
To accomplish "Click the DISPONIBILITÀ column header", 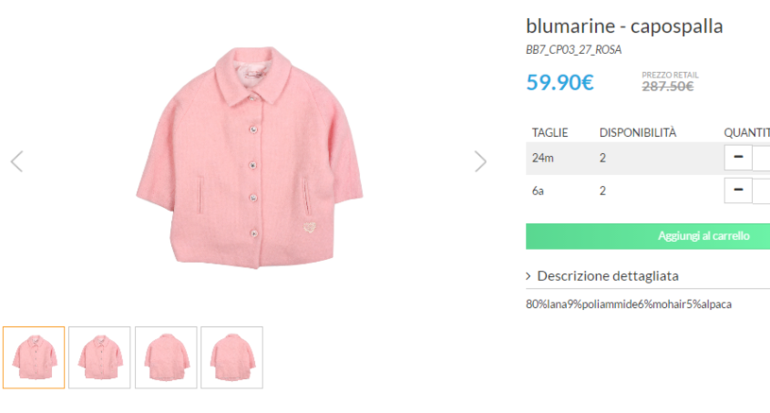I will [x=638, y=132].
